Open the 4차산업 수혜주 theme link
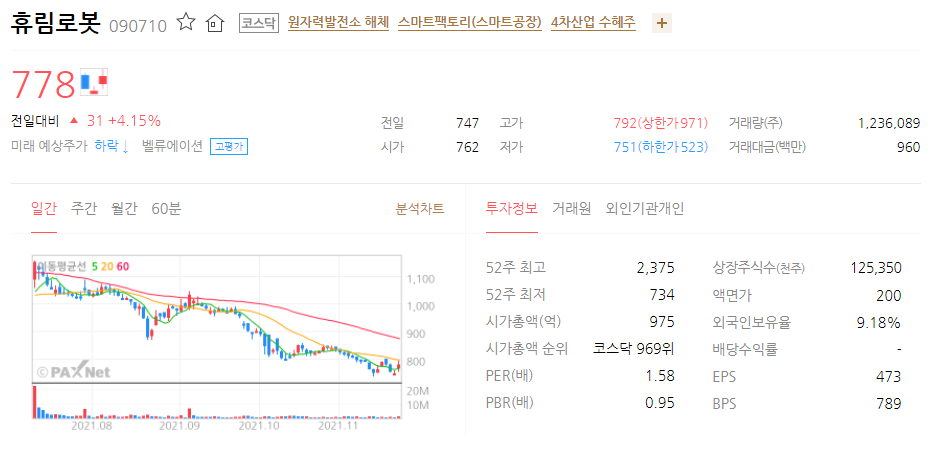This screenshot has width=931, height=450. pos(593,23)
